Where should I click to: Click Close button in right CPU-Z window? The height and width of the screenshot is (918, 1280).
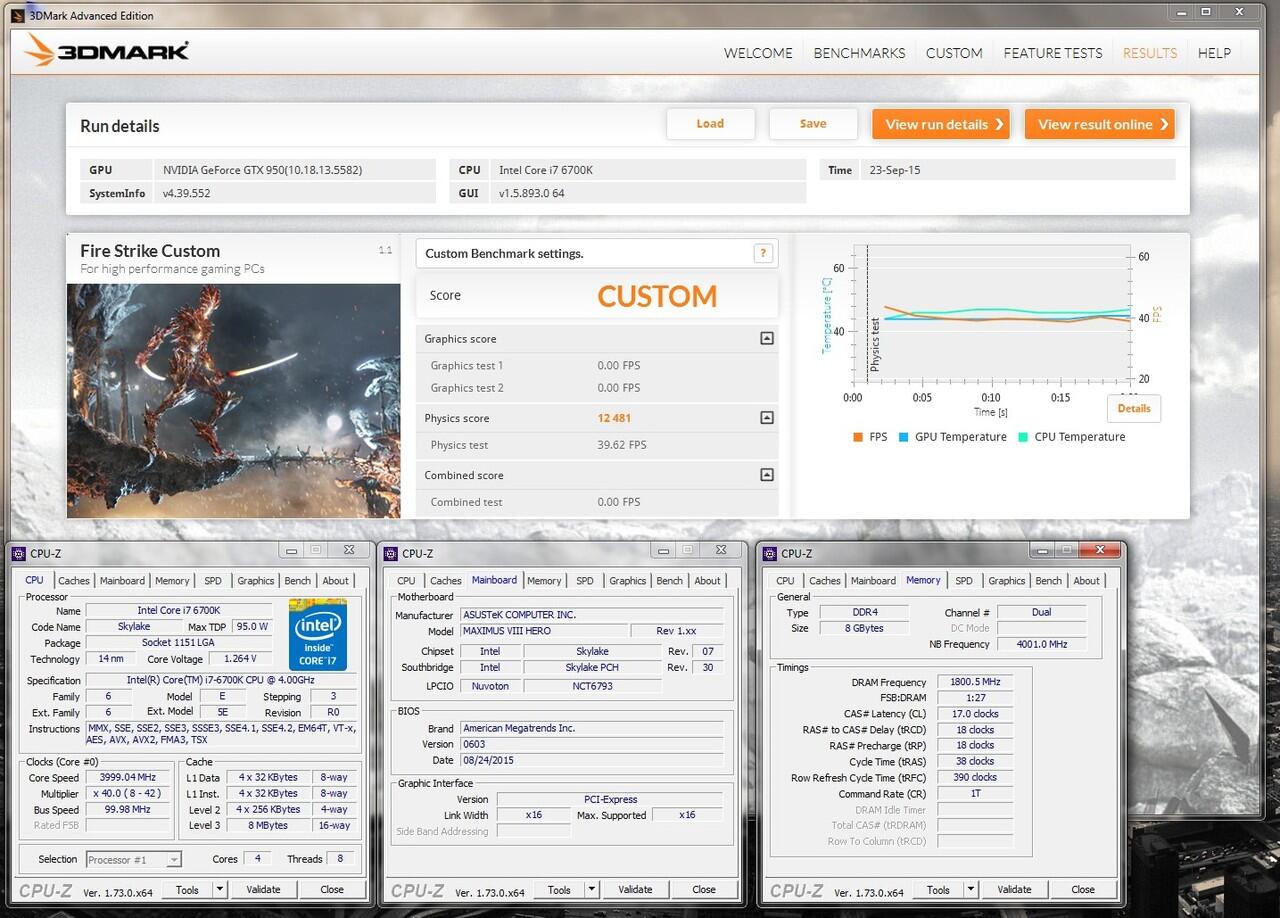(x=1083, y=889)
